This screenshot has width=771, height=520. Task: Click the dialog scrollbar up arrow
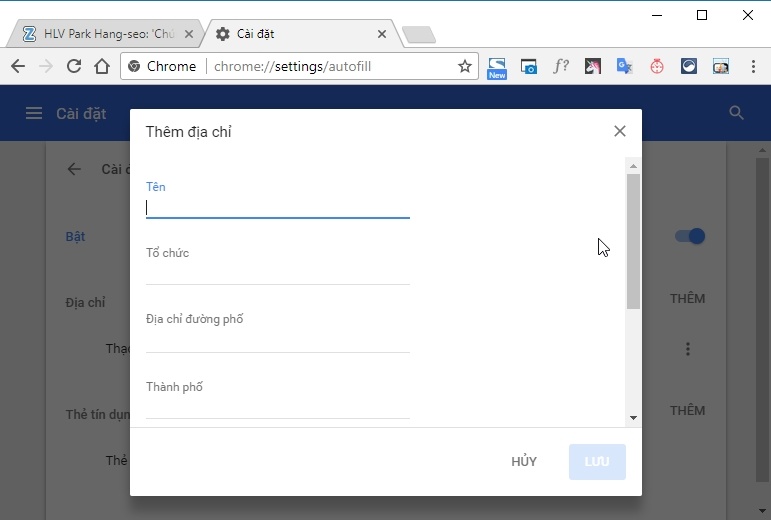(633, 166)
